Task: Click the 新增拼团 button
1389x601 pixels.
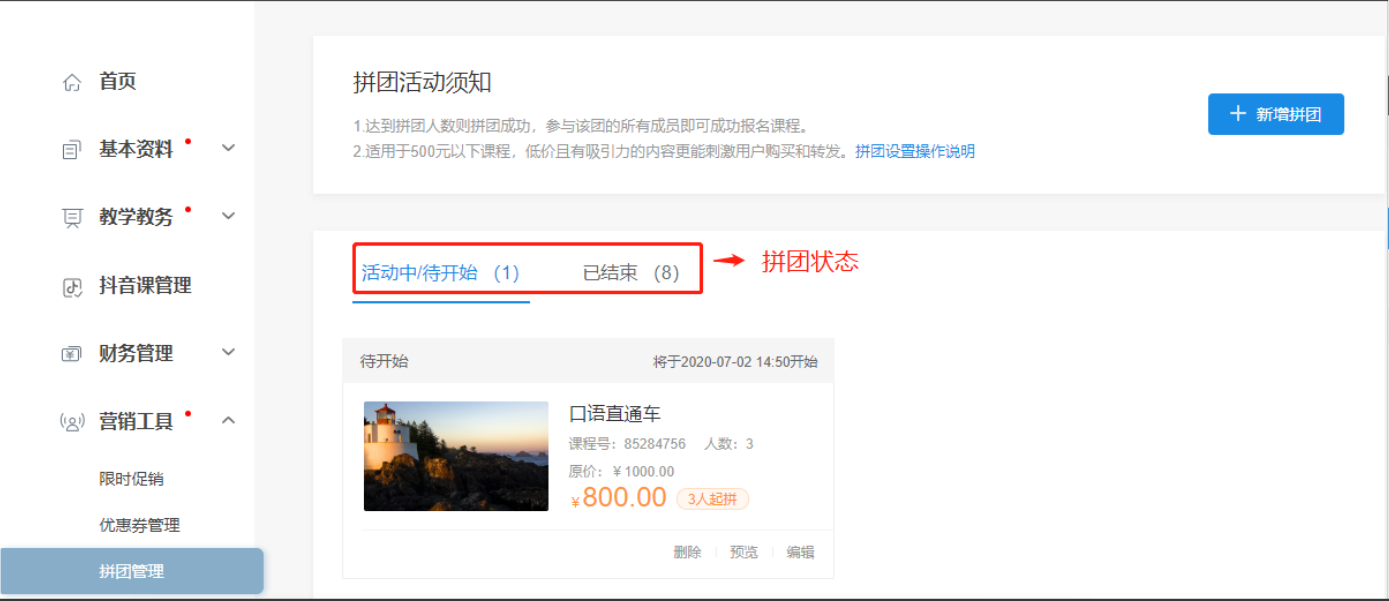Action: click(1275, 114)
